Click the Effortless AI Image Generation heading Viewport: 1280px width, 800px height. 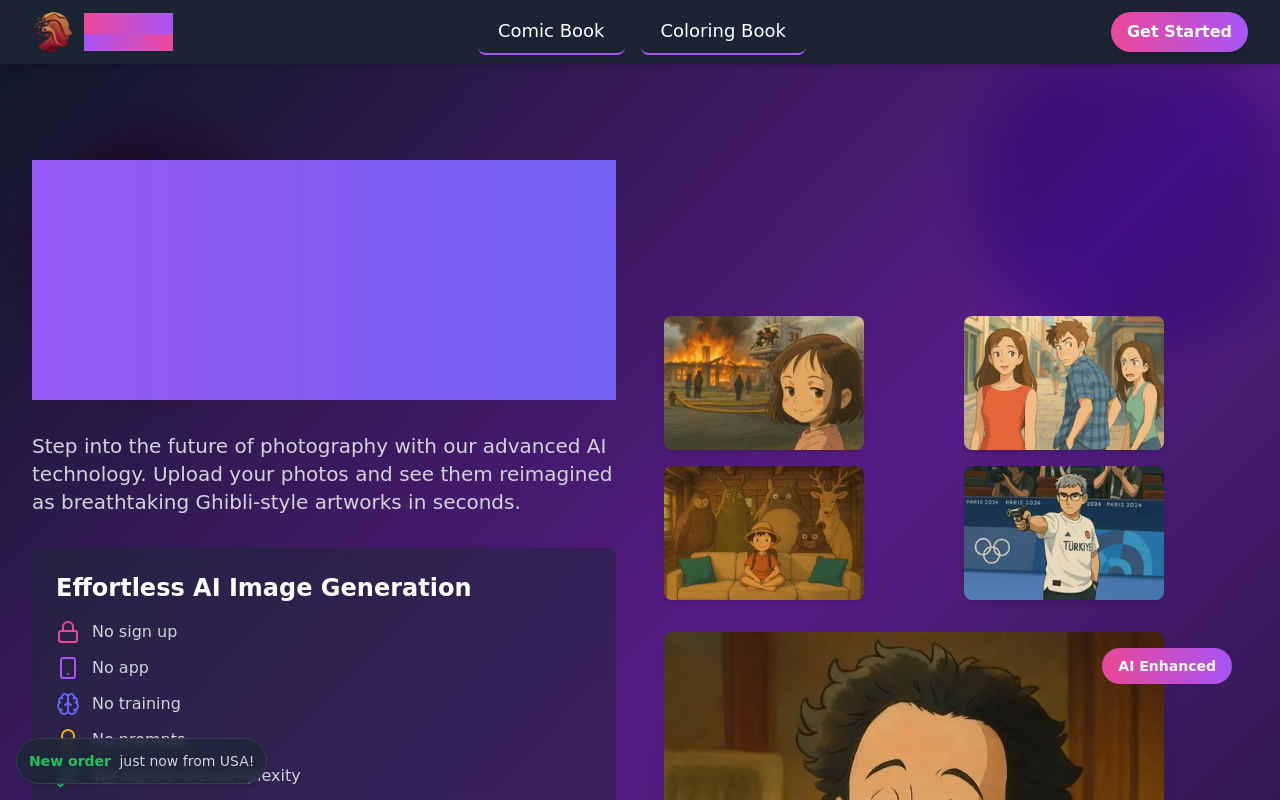(x=263, y=588)
